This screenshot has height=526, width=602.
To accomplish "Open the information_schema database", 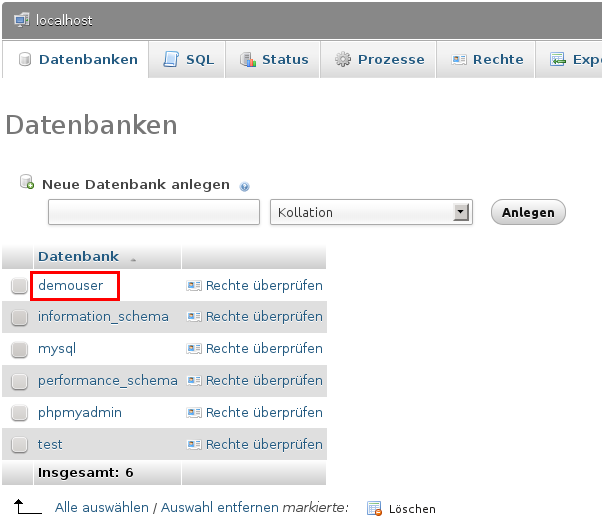I will [103, 317].
